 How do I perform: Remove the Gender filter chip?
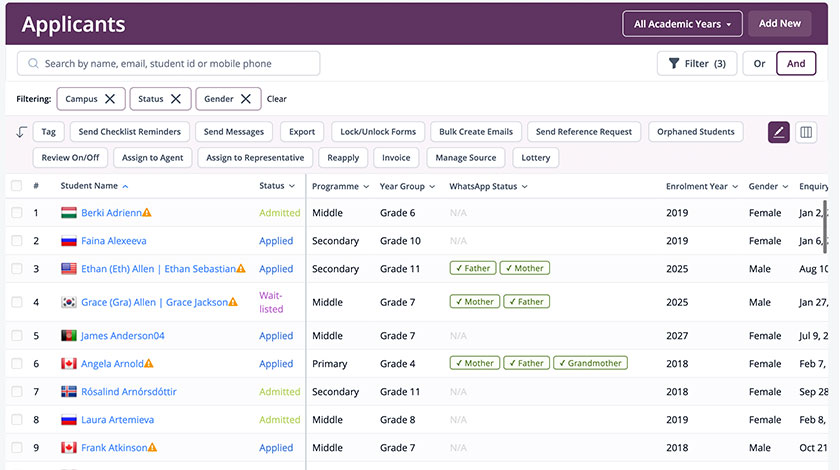click(245, 99)
